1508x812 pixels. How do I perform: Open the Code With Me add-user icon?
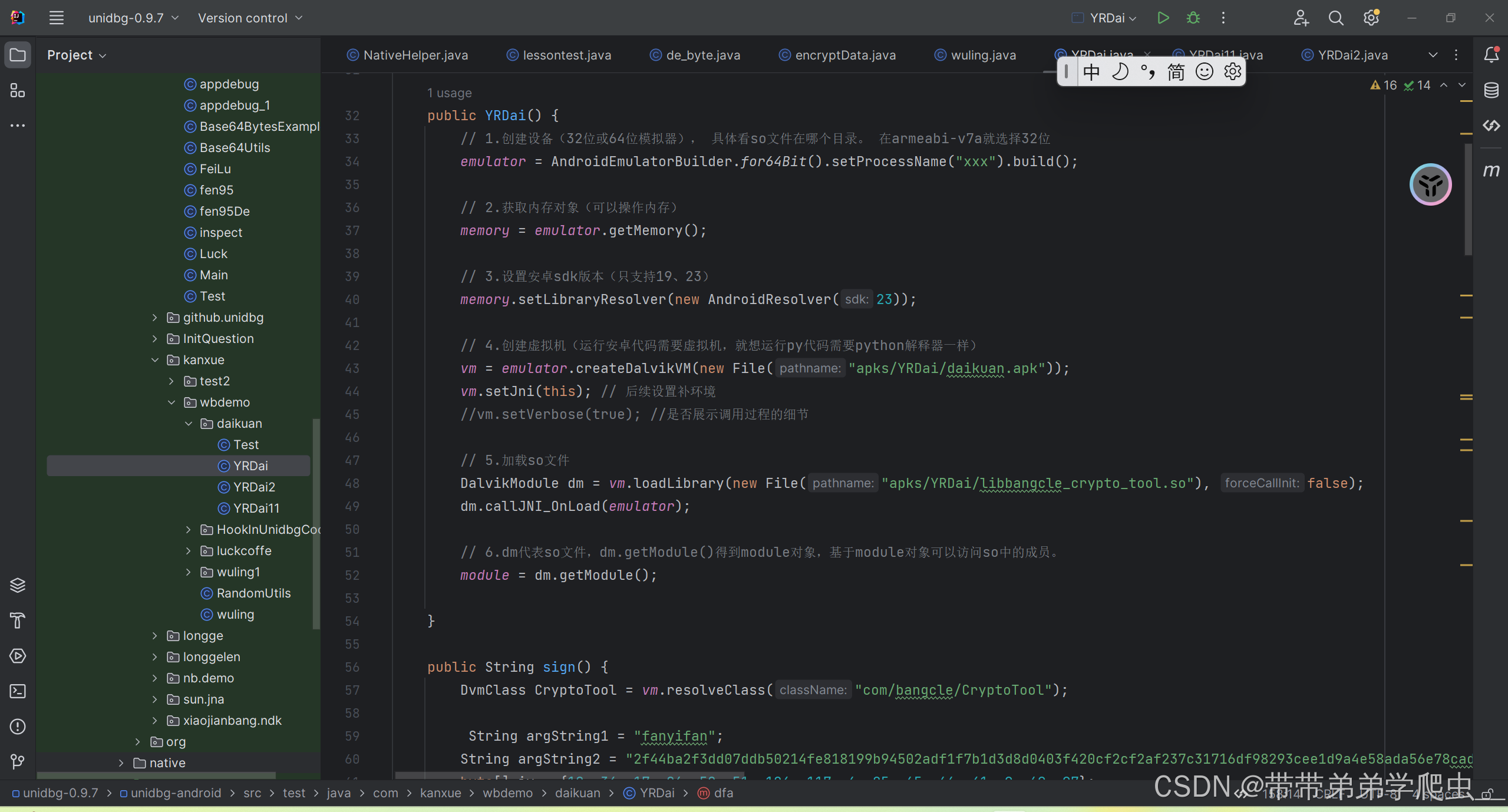click(1301, 18)
